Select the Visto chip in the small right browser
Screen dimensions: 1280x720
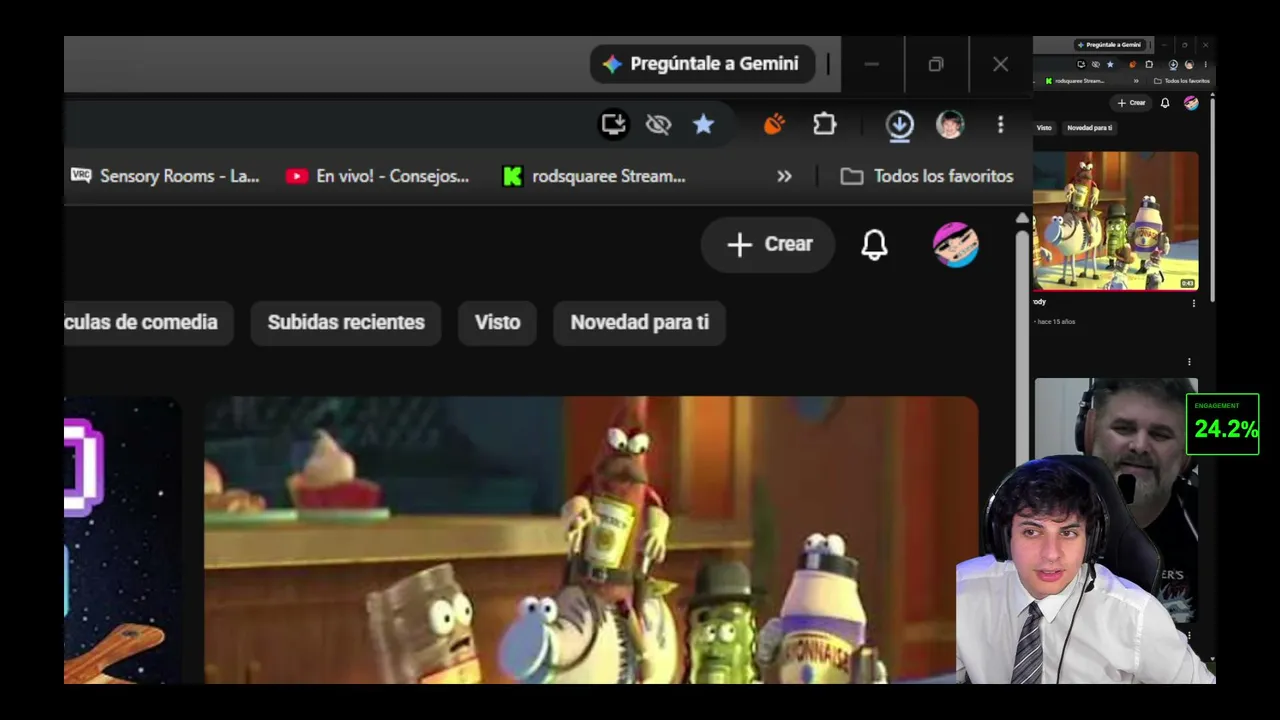tap(1044, 128)
